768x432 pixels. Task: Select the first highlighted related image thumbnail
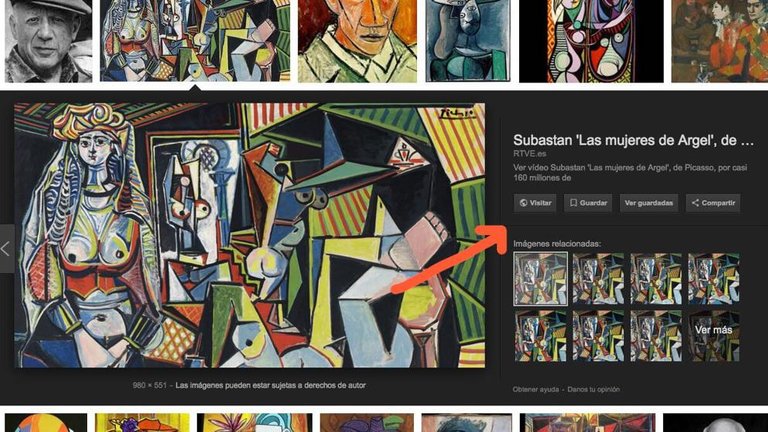tap(540, 279)
